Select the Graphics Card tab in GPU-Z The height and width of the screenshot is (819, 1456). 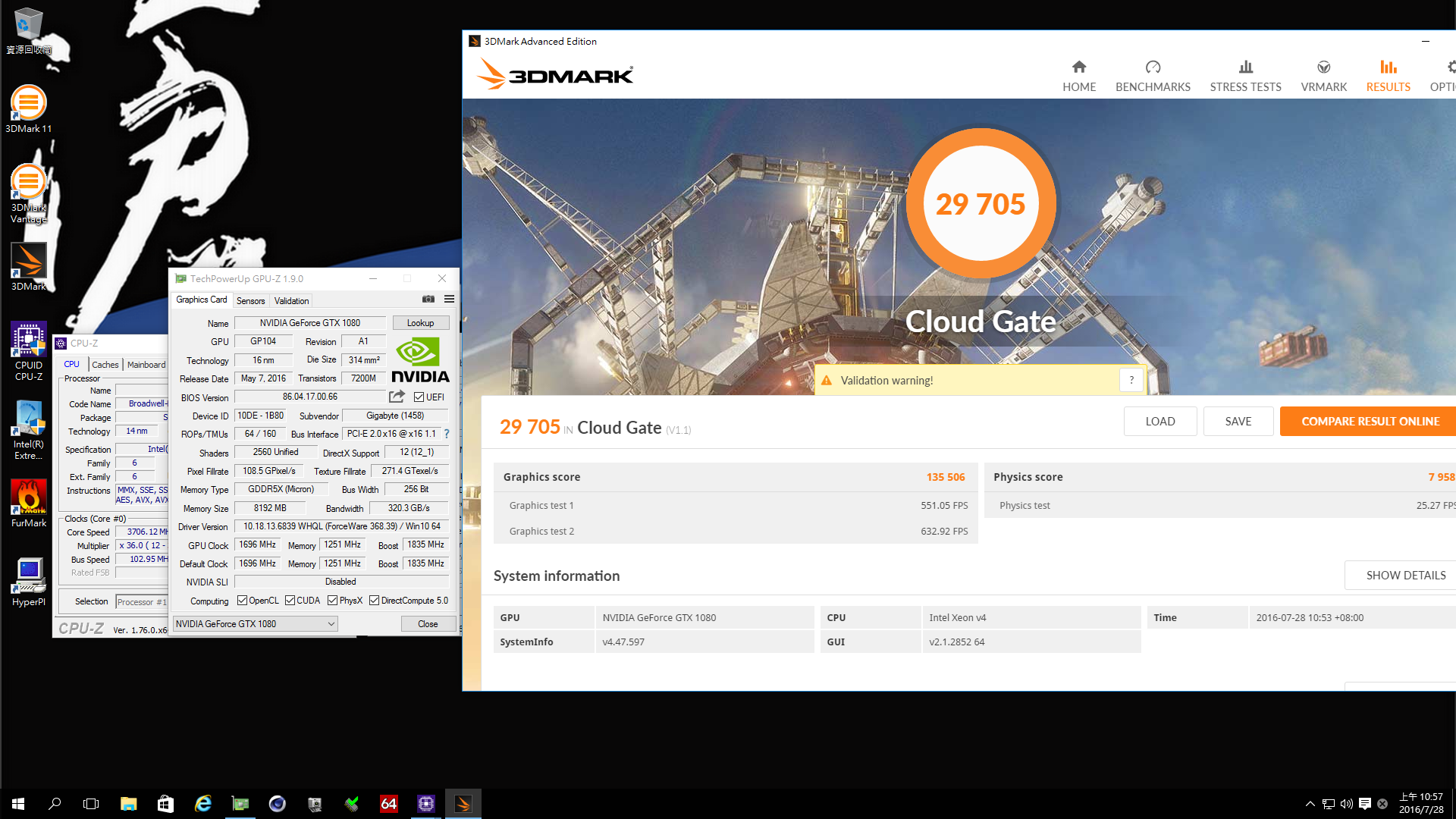(x=201, y=300)
